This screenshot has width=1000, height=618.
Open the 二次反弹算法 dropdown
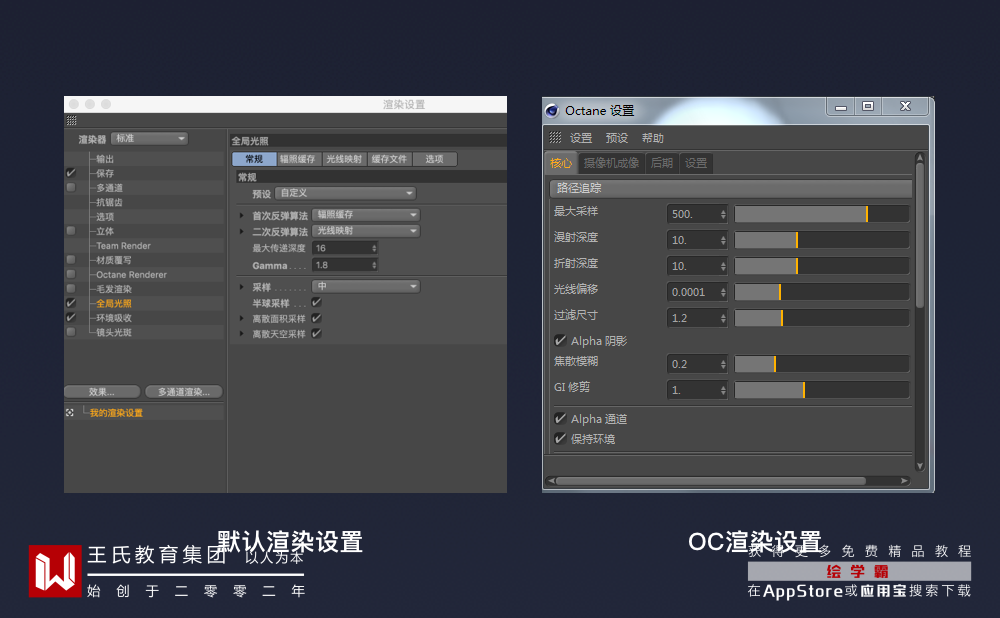366,231
